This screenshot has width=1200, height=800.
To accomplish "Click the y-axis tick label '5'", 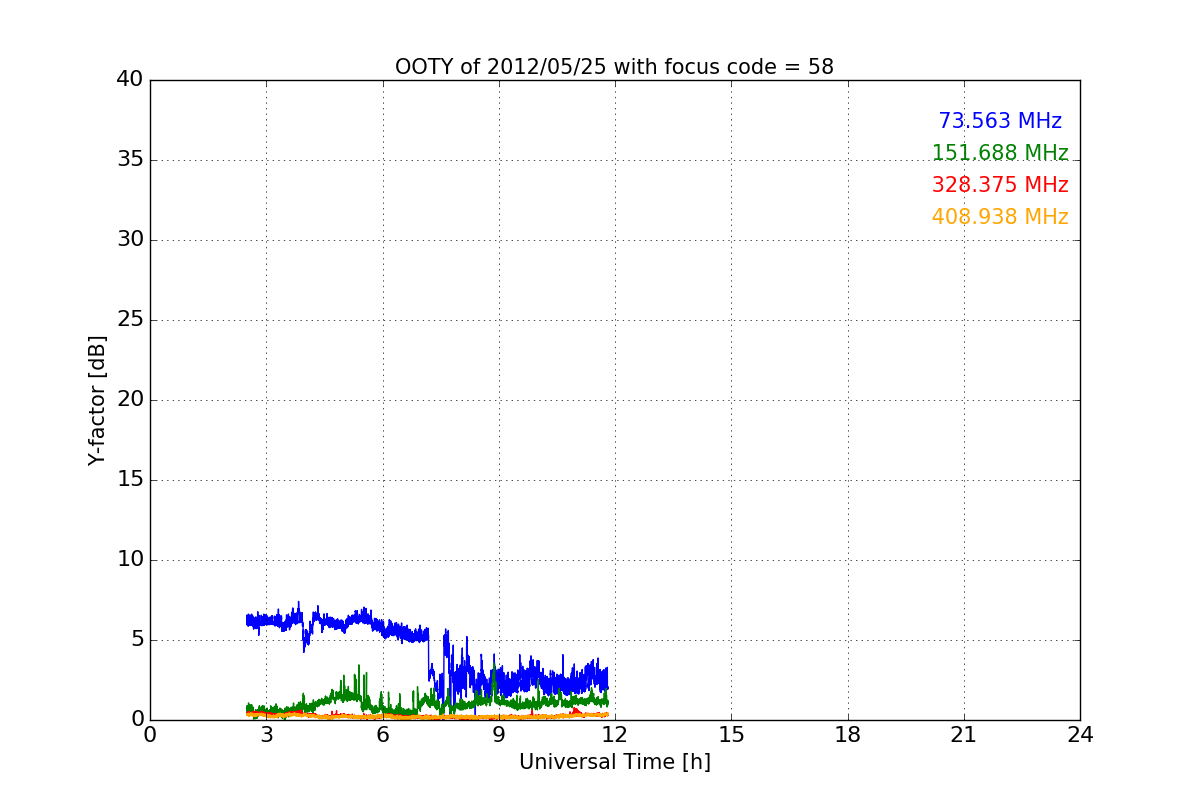I will (x=136, y=640).
